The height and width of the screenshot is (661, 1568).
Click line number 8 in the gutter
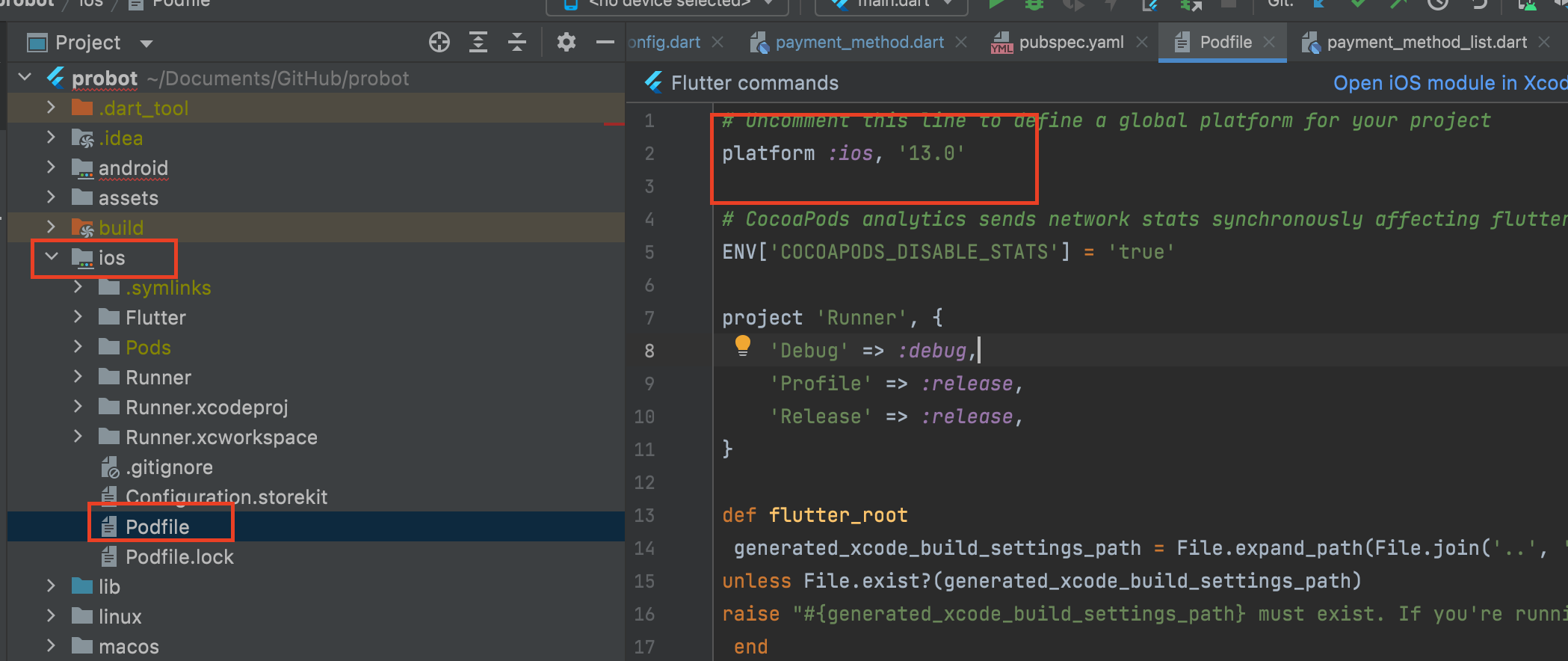tap(649, 351)
